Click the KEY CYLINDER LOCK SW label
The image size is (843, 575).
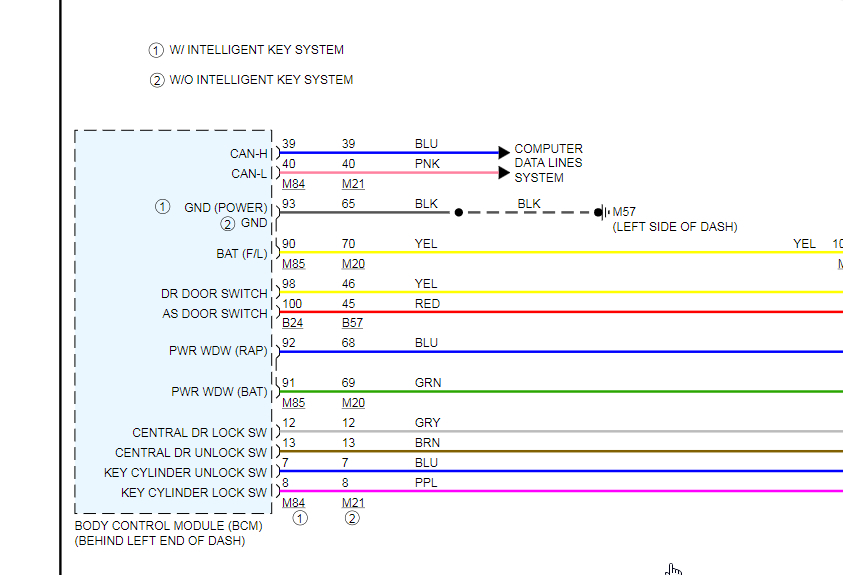coord(194,493)
